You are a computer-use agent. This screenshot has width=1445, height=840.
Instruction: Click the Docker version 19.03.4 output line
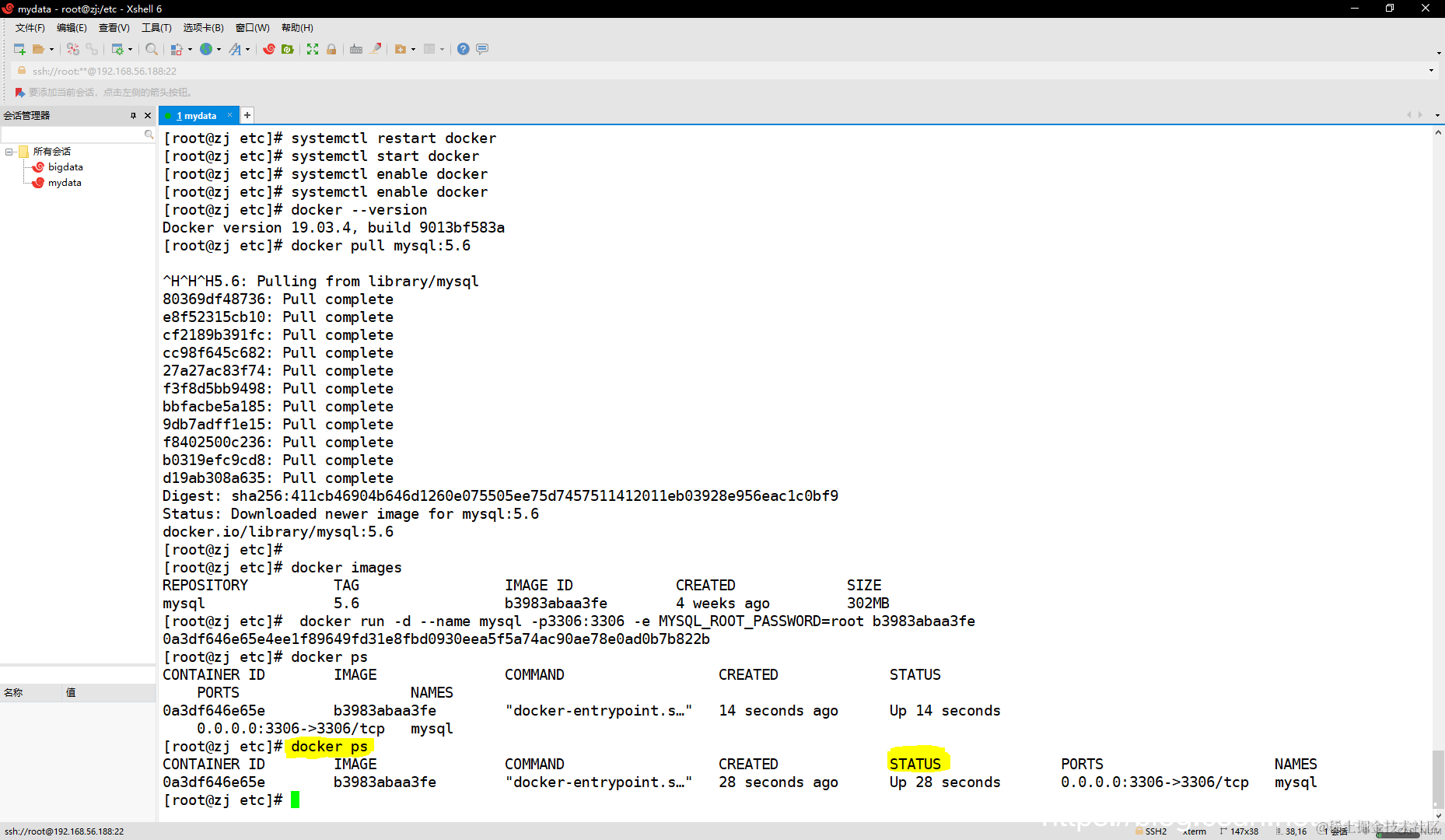pyautogui.click(x=334, y=228)
